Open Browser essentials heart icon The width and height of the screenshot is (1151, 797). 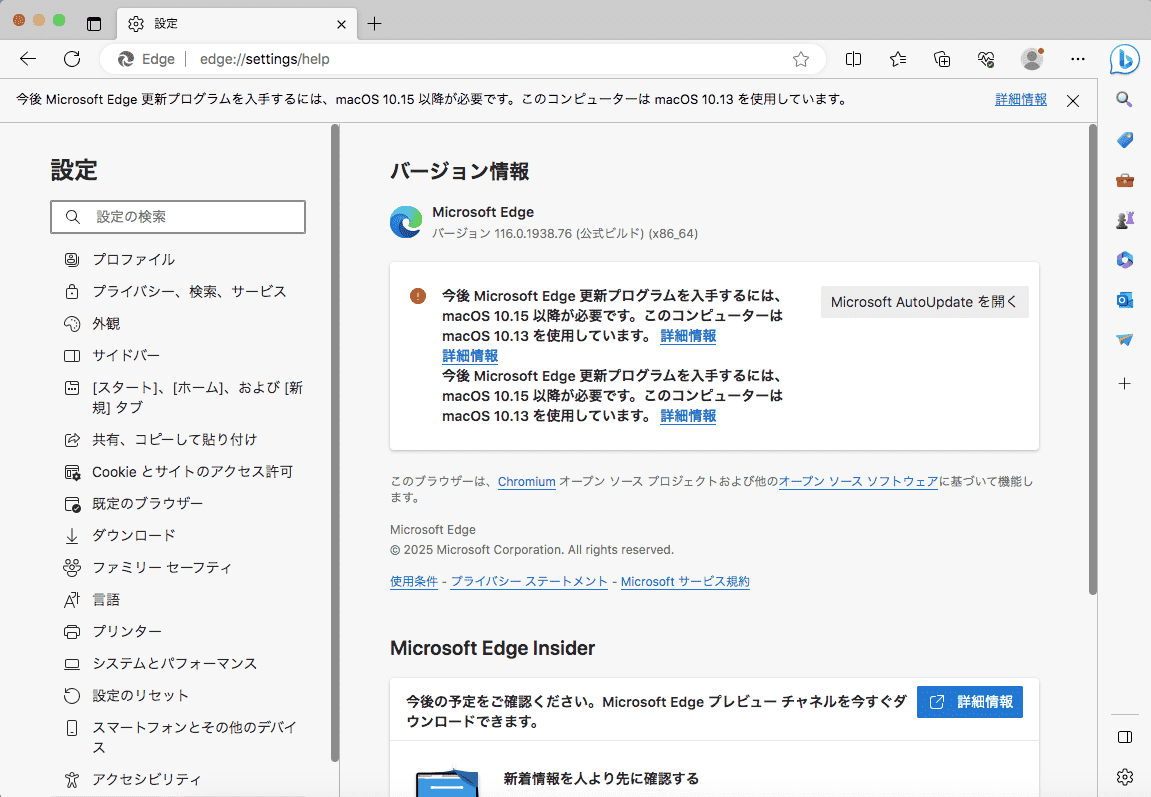pos(986,59)
